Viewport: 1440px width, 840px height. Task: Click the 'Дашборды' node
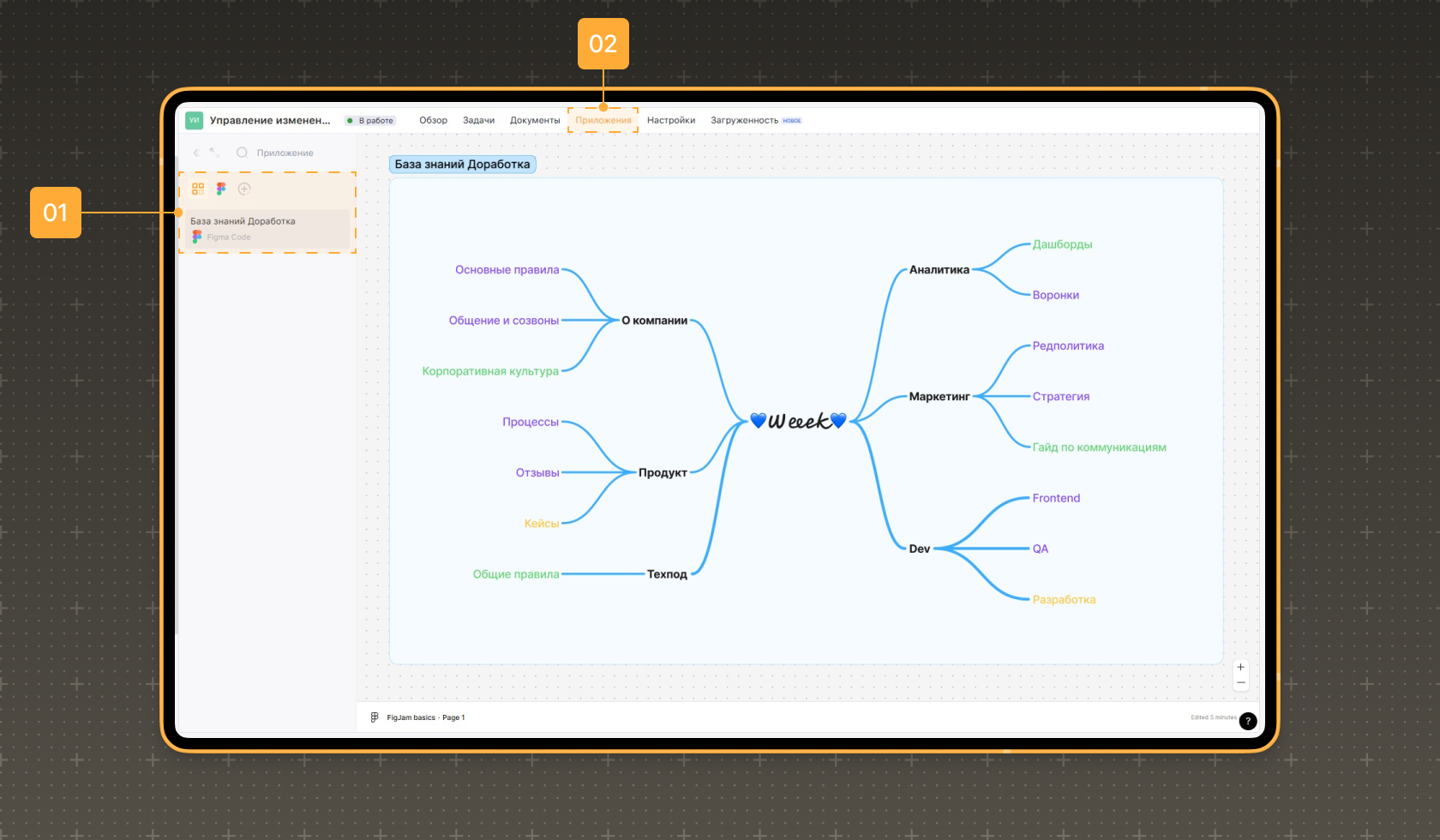[x=1063, y=244]
